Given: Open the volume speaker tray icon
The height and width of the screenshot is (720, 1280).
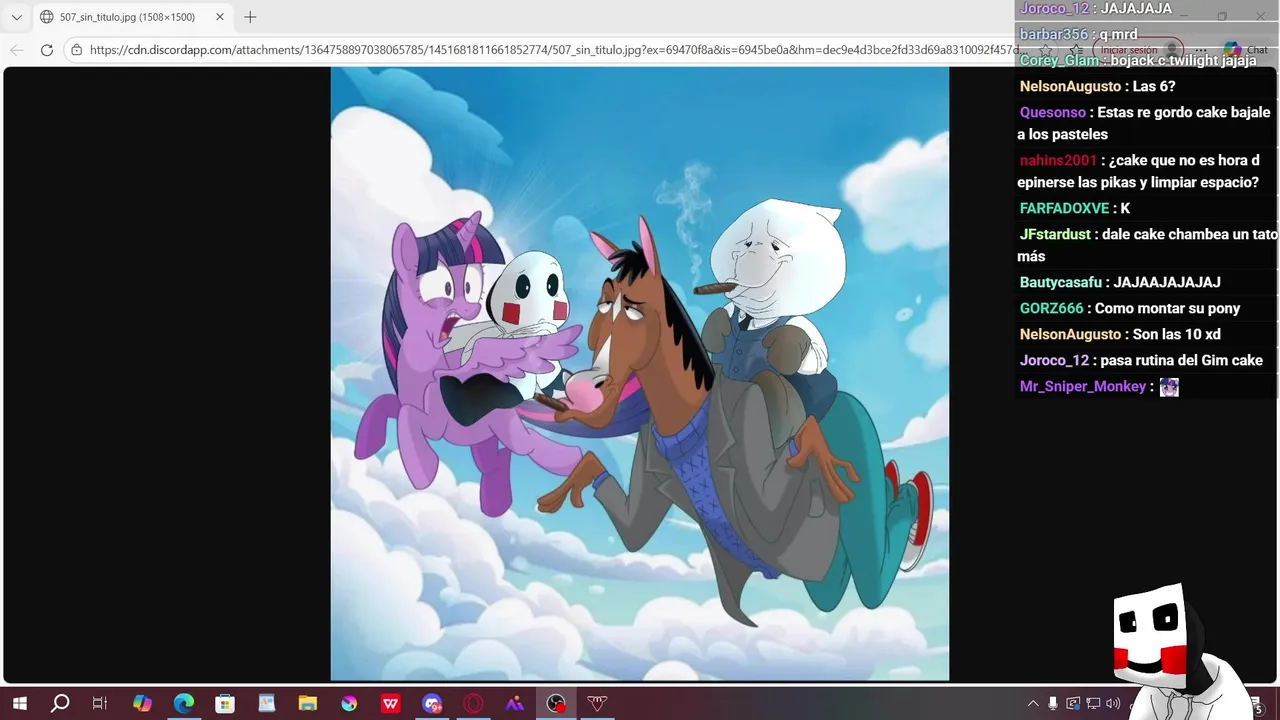Looking at the screenshot, I should pos(1113,704).
